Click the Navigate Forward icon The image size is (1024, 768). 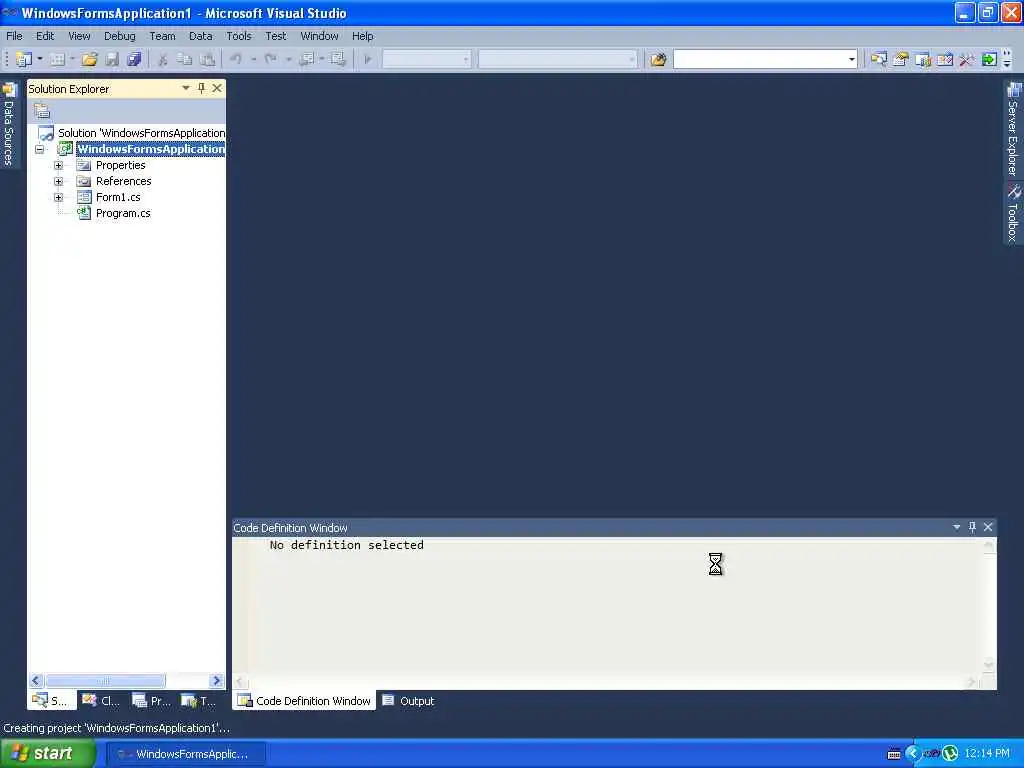338,59
